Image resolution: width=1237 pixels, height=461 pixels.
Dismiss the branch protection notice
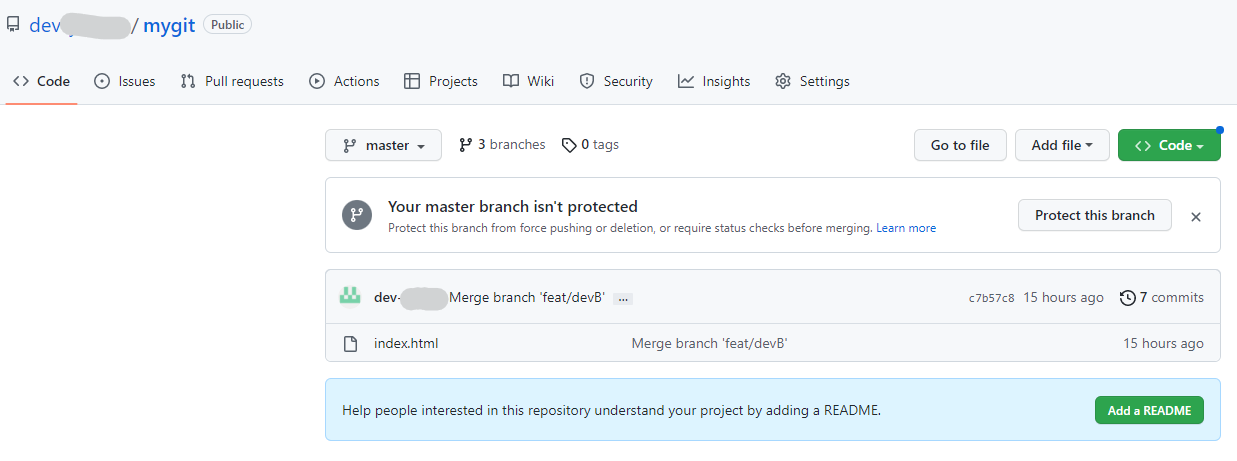(1196, 216)
